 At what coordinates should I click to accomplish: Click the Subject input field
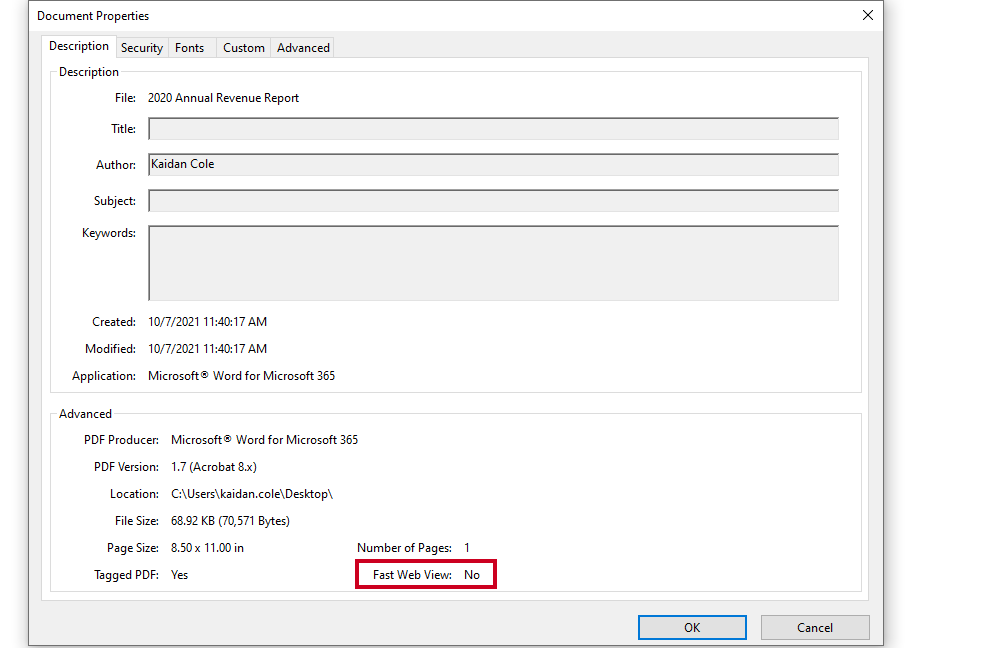click(x=493, y=201)
